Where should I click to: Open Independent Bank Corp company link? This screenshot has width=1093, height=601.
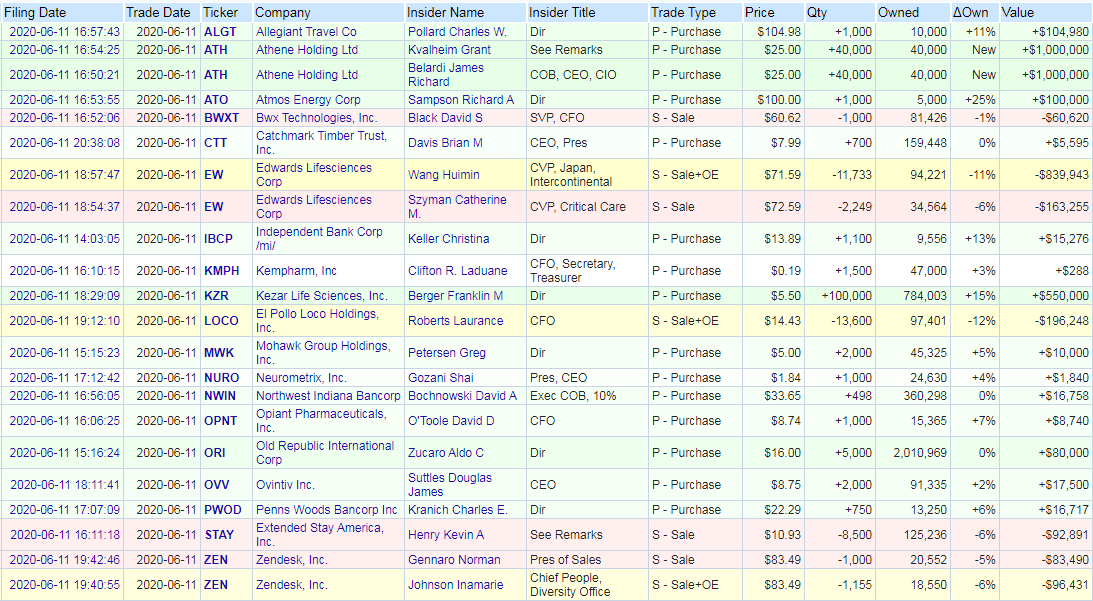319,239
